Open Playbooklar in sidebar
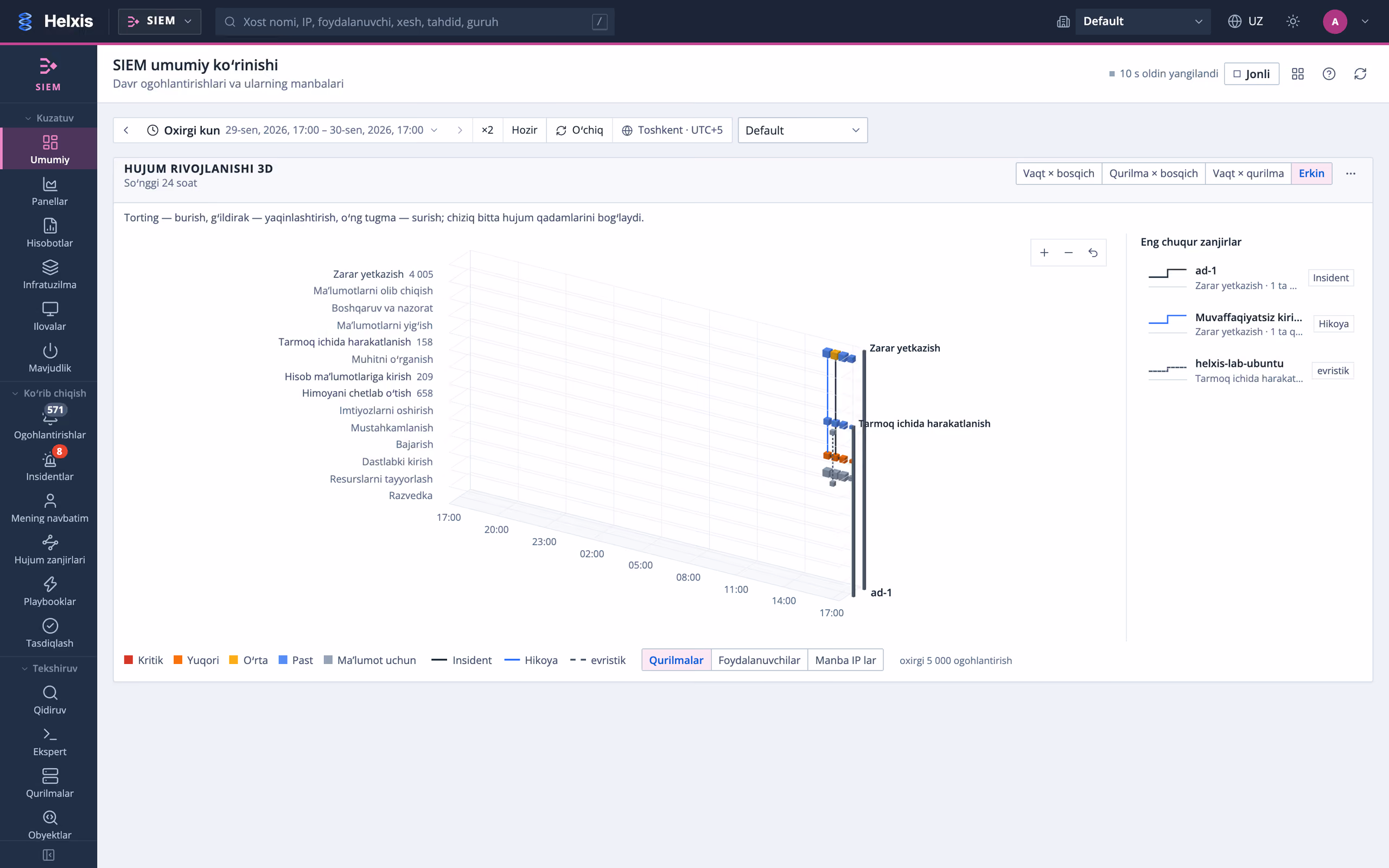This screenshot has height=868, width=1389. click(49, 591)
